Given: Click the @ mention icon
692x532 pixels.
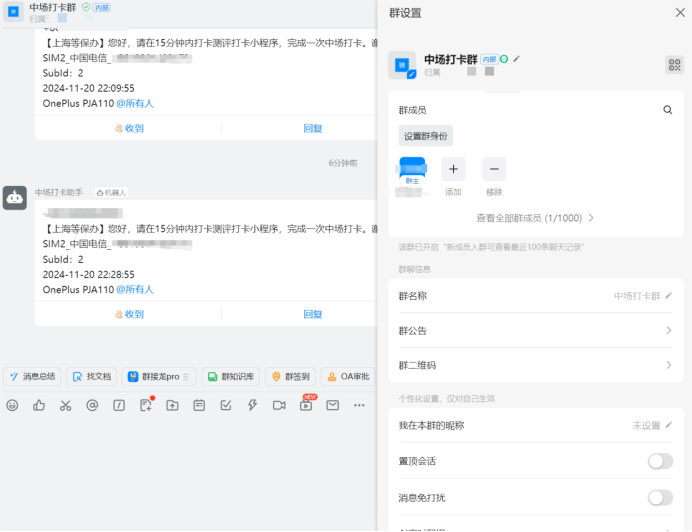Looking at the screenshot, I should click(92, 405).
